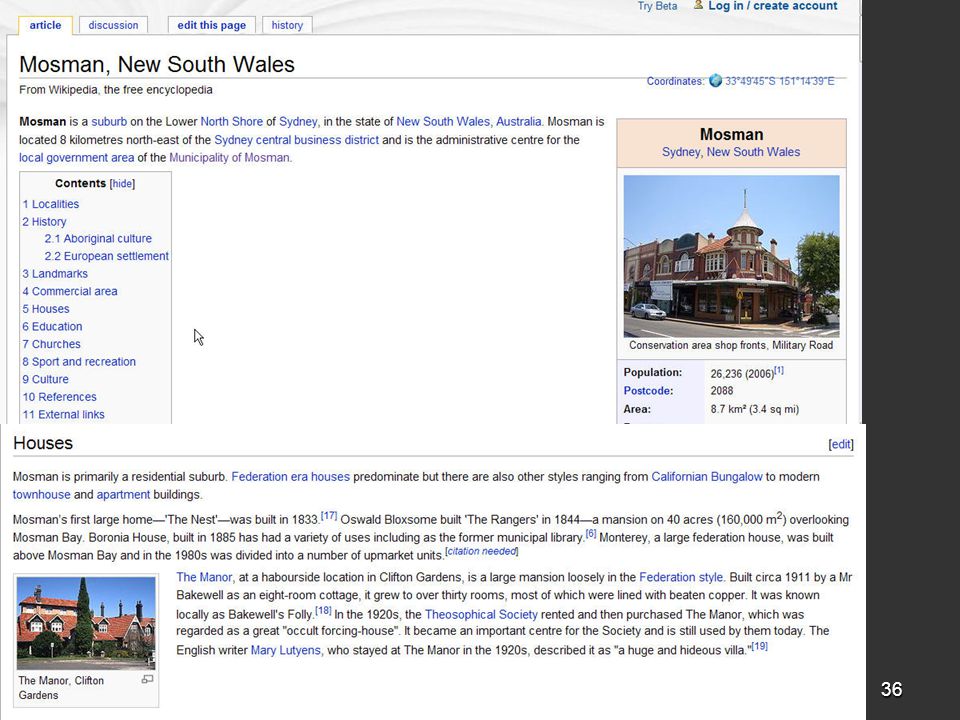Switch to the discussion tab

point(113,25)
